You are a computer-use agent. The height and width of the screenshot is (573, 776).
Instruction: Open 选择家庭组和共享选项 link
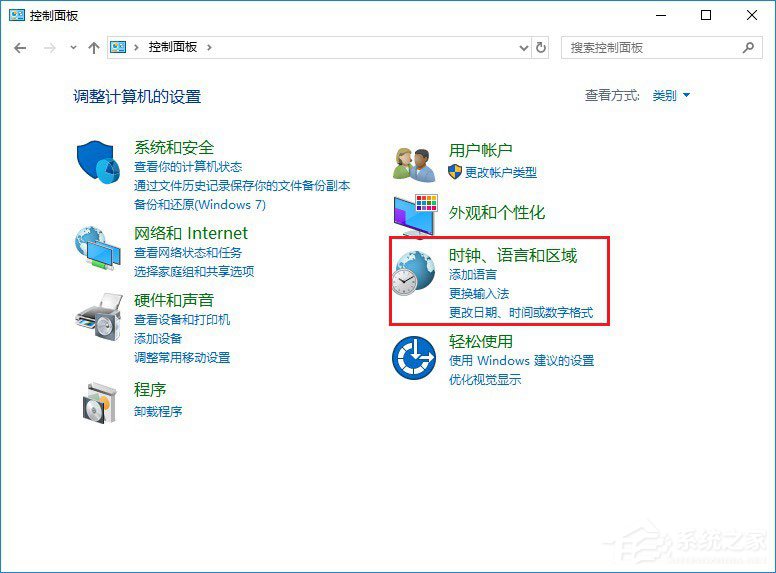click(x=194, y=271)
